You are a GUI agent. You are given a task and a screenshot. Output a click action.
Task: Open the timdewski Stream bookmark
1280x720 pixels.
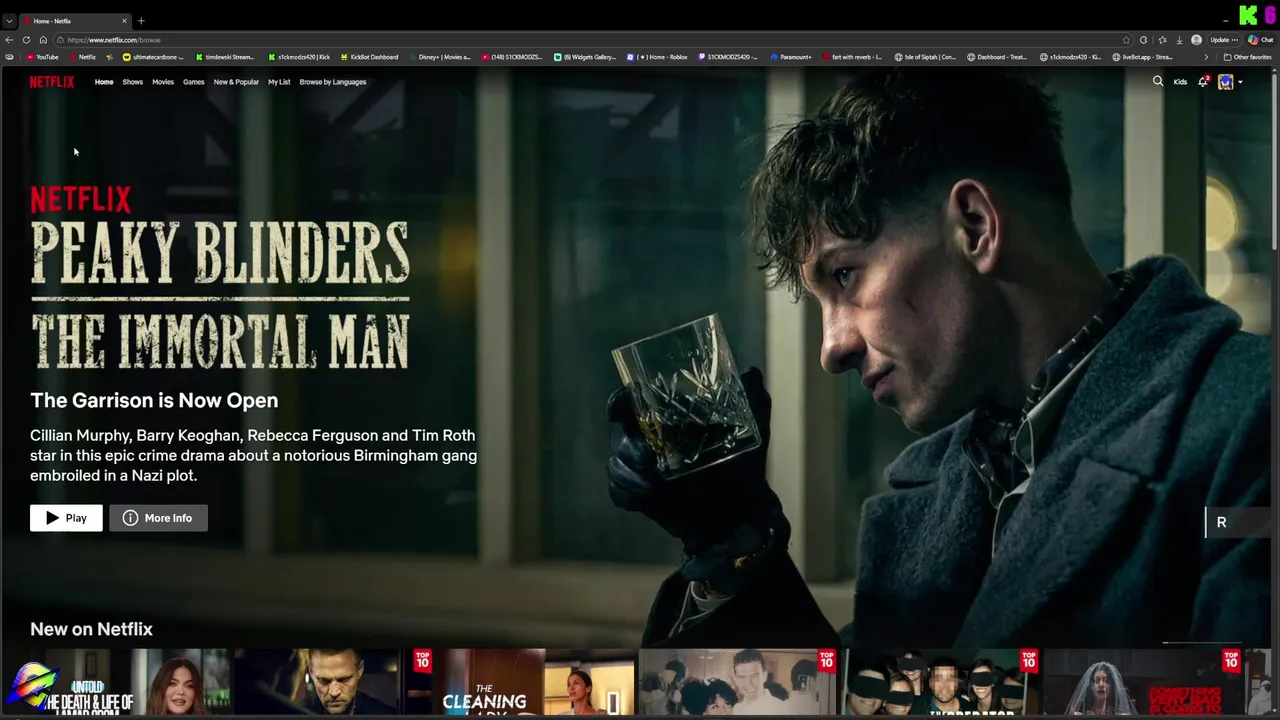point(225,57)
